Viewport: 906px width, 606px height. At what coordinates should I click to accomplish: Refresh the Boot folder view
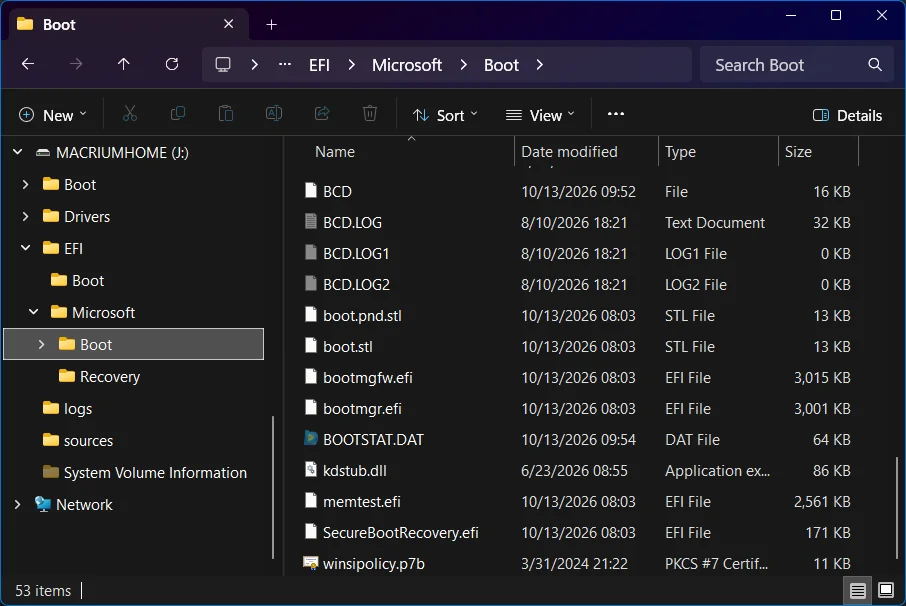(172, 64)
